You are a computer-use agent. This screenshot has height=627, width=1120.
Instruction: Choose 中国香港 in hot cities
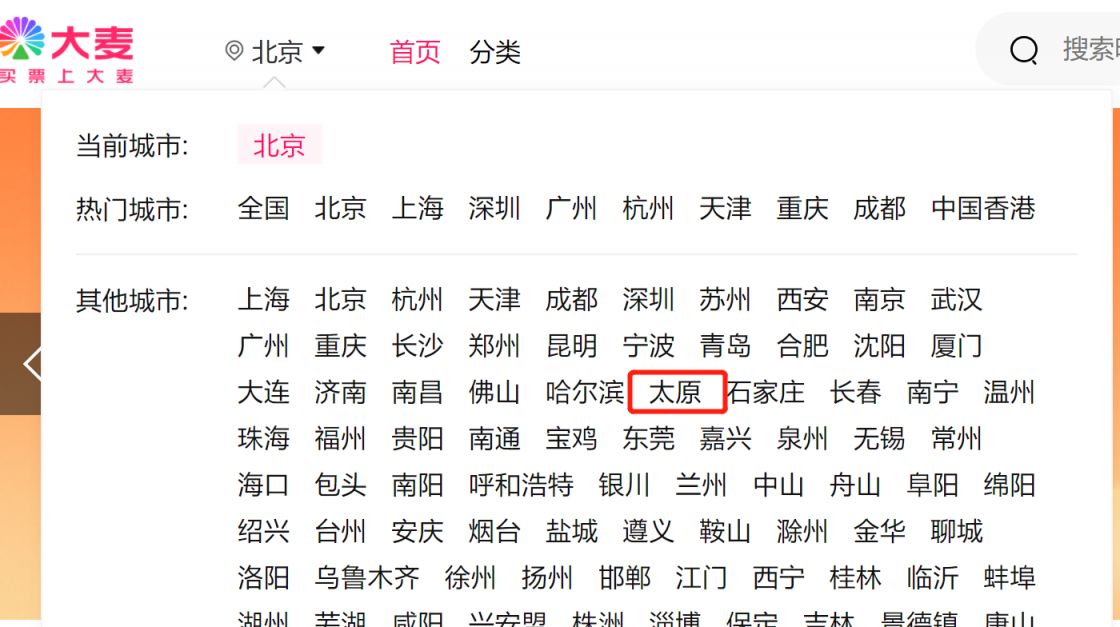coord(983,209)
